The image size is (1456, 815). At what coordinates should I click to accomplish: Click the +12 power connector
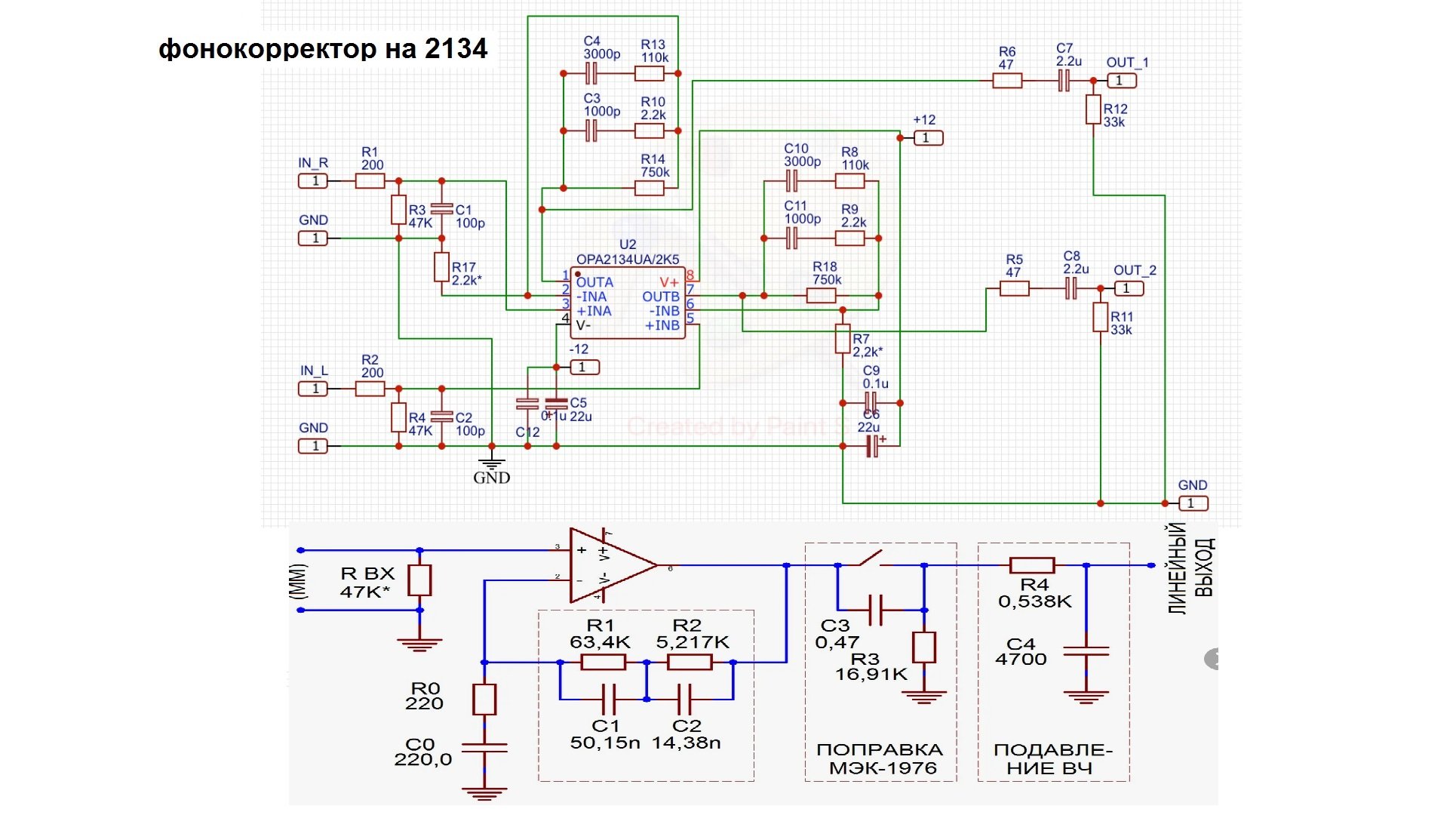[928, 138]
